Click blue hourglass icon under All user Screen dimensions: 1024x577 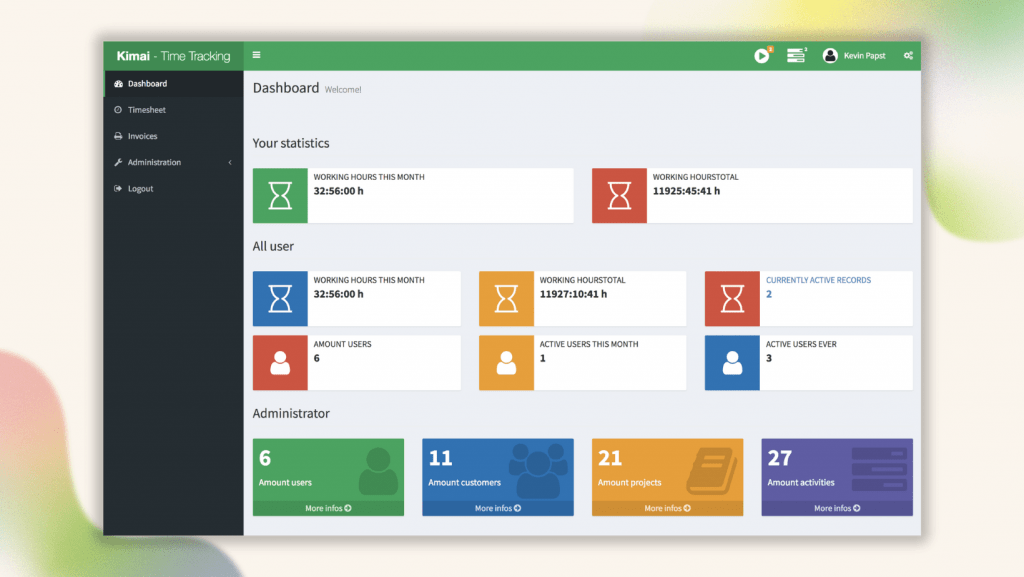pos(280,299)
